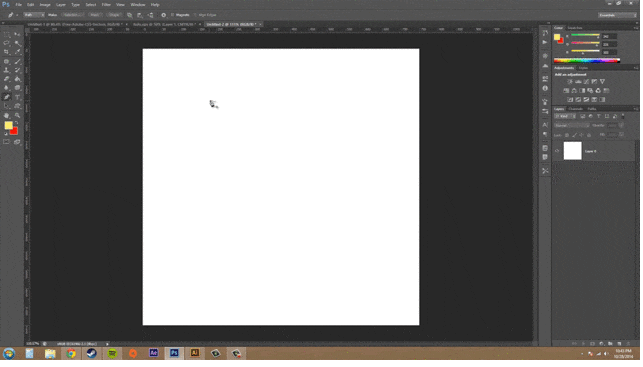643x367 pixels.
Task: Toggle the Magnetic checkbox in options bar
Action: point(173,15)
